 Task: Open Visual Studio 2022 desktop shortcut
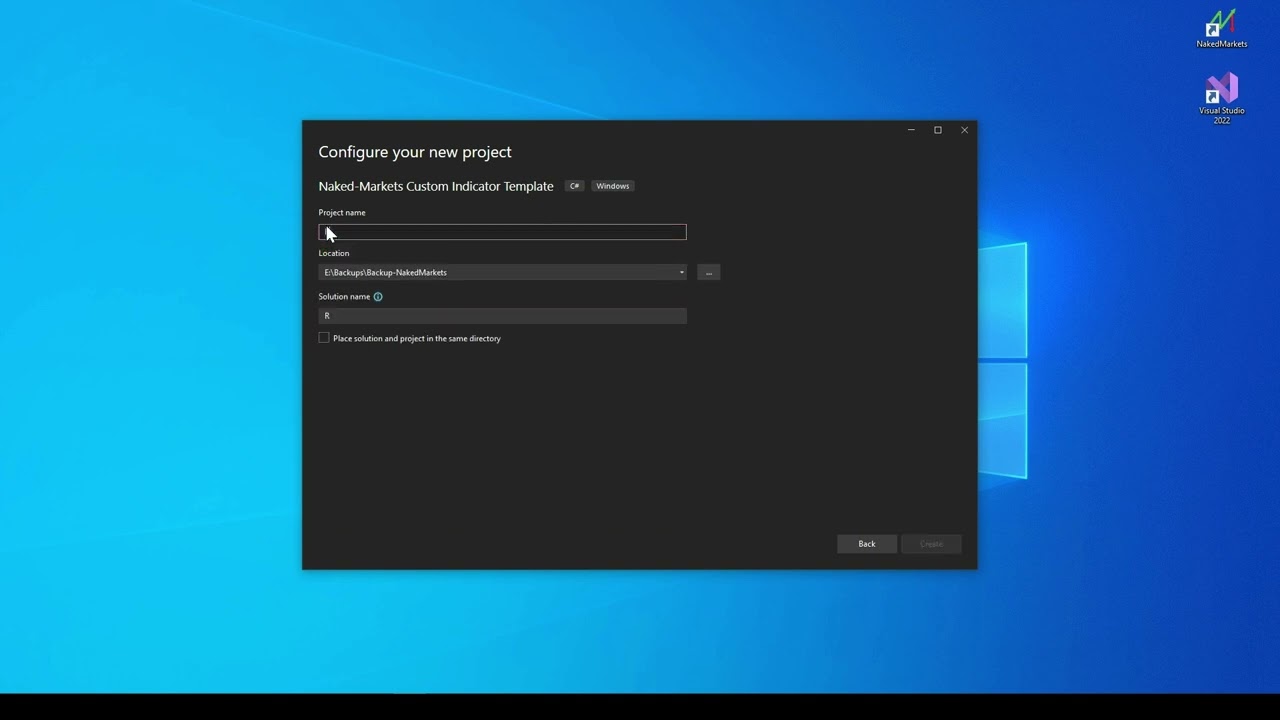coord(1221,98)
